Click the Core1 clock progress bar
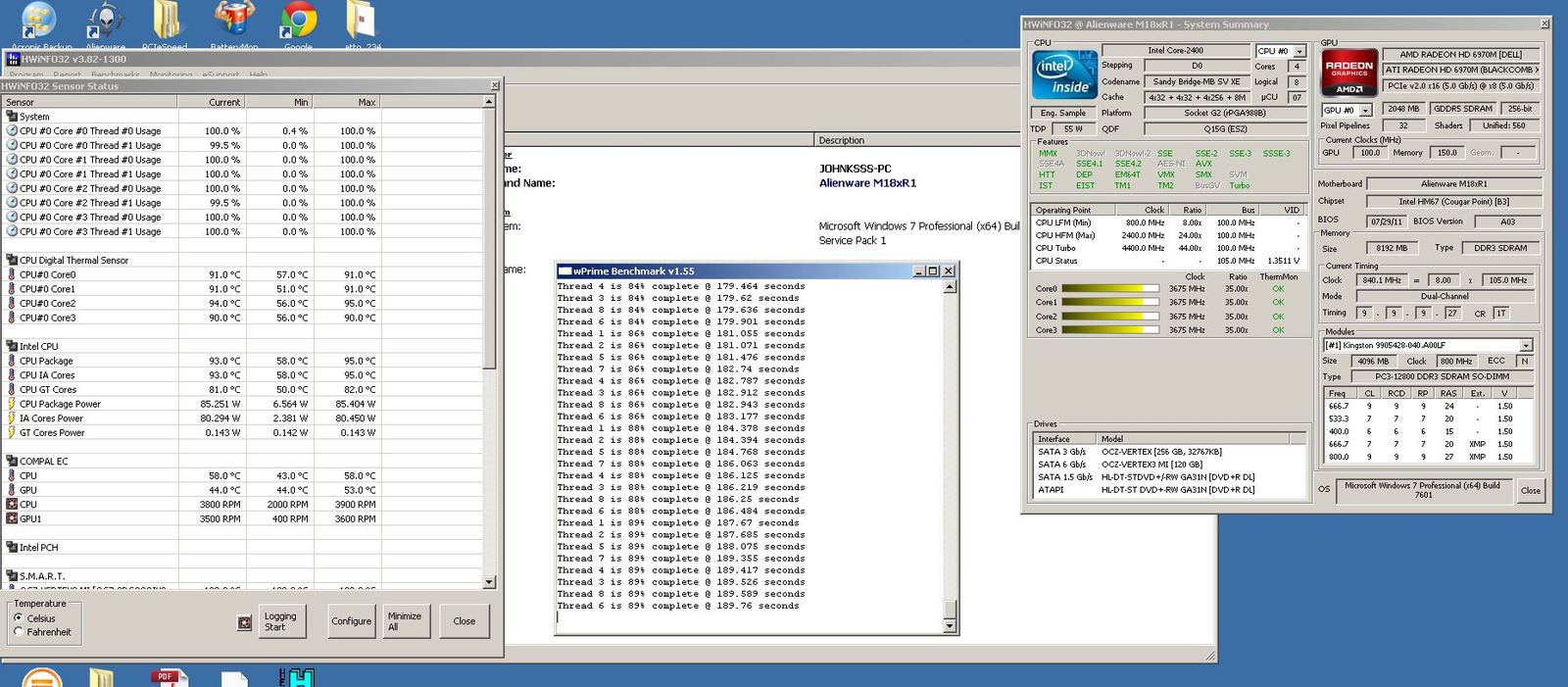 pos(1110,303)
